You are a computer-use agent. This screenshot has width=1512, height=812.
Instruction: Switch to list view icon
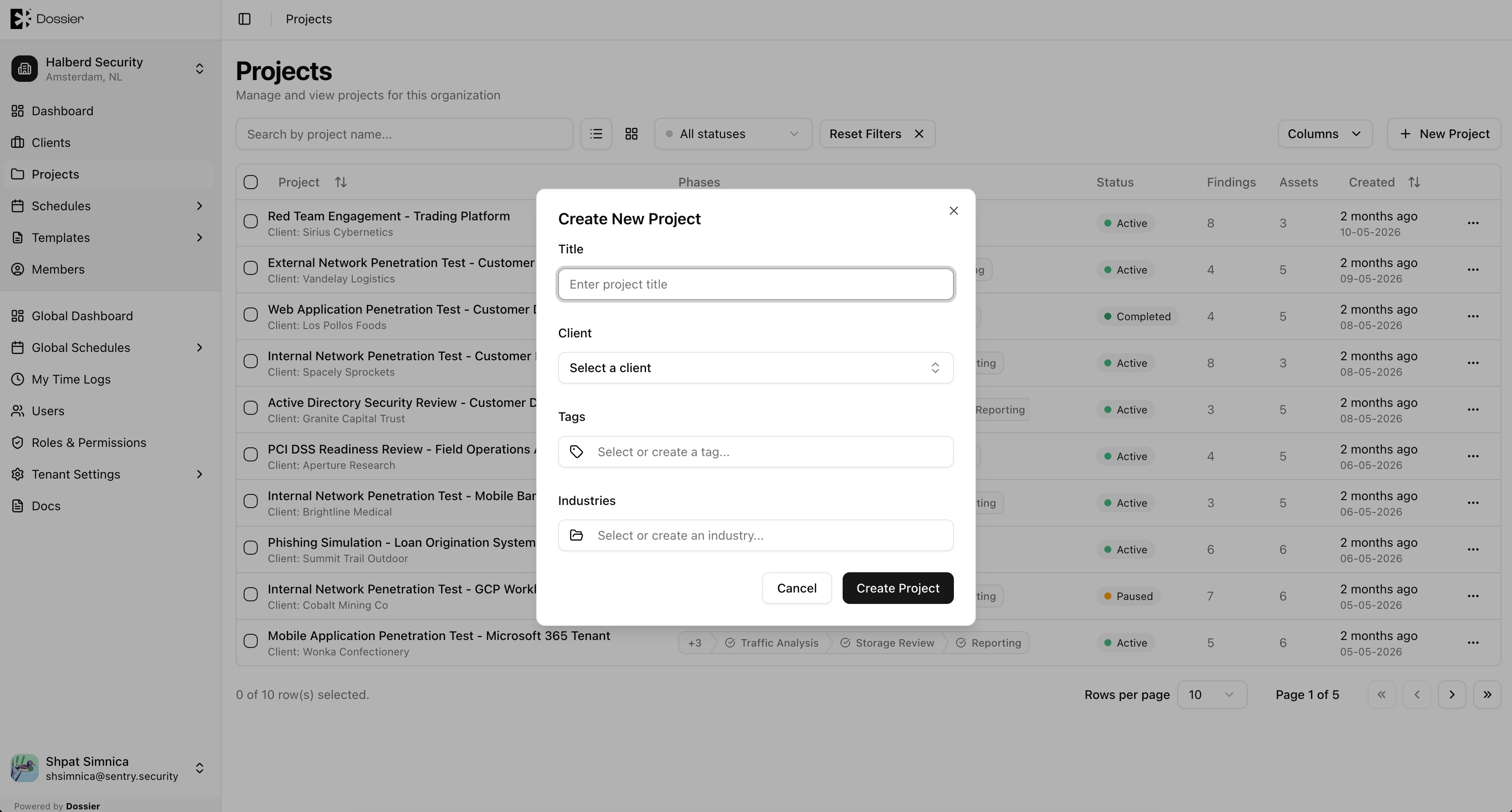pos(596,134)
